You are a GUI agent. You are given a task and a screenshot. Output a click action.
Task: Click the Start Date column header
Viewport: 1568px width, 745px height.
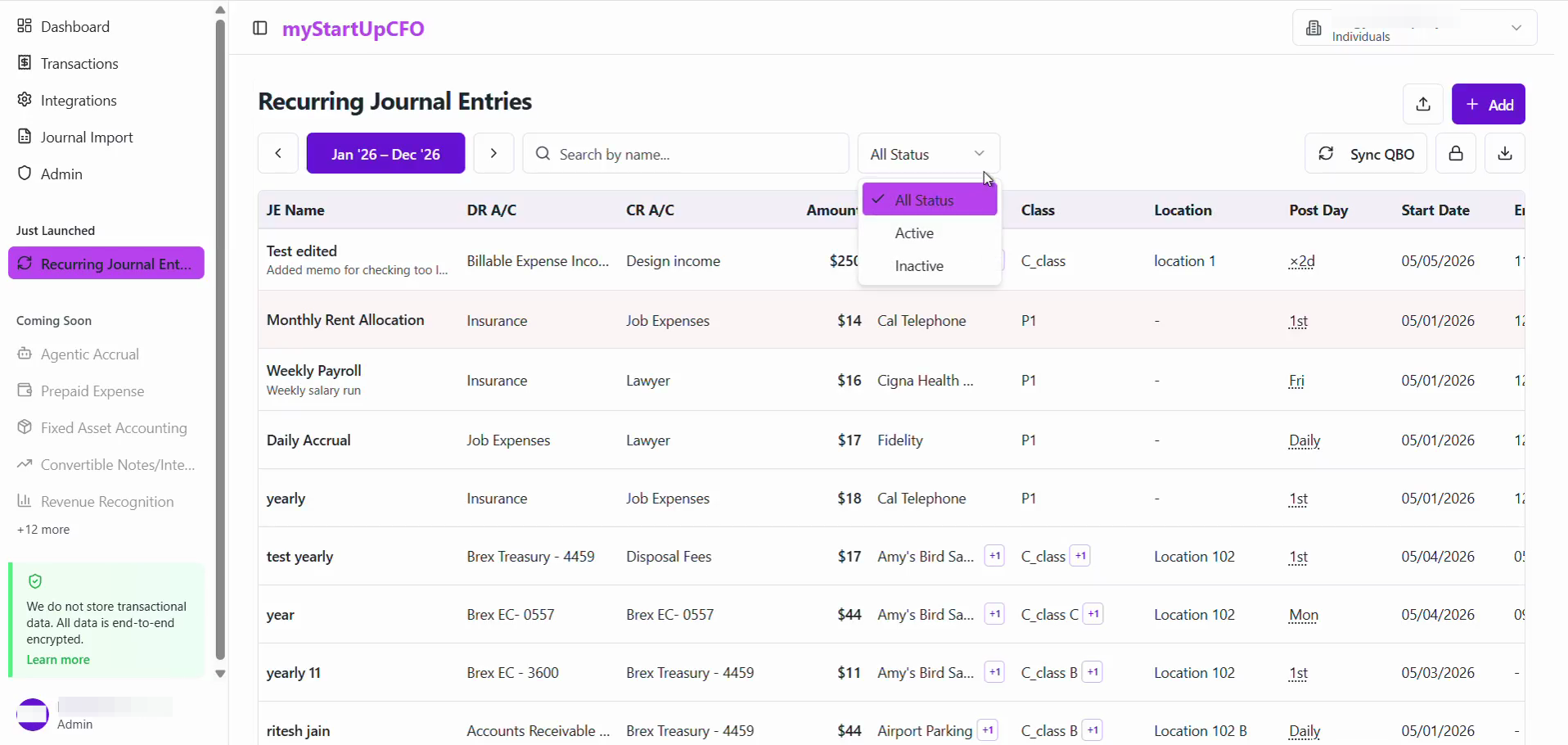pyautogui.click(x=1435, y=210)
